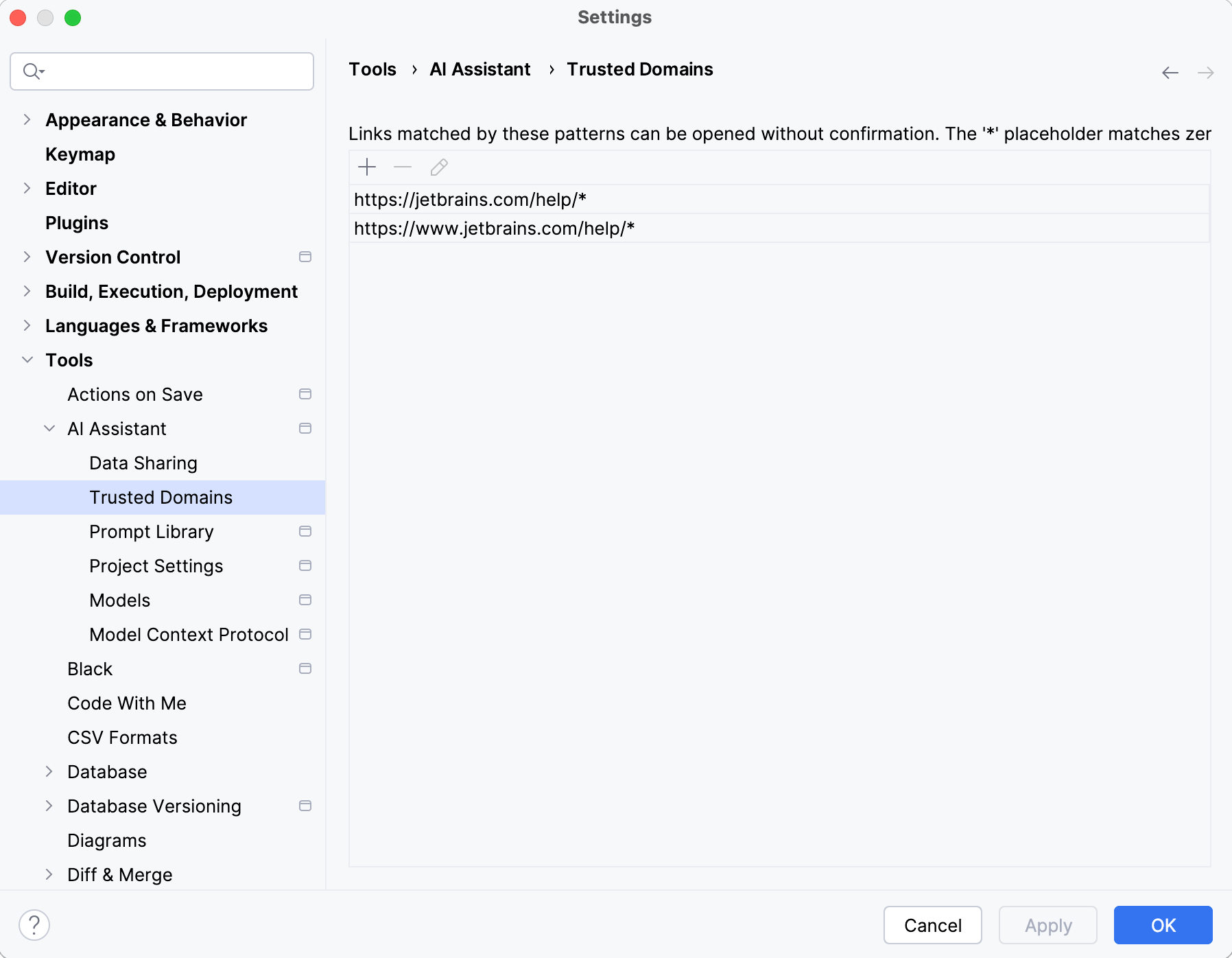
Task: Open the help question mark button
Action: [x=34, y=924]
